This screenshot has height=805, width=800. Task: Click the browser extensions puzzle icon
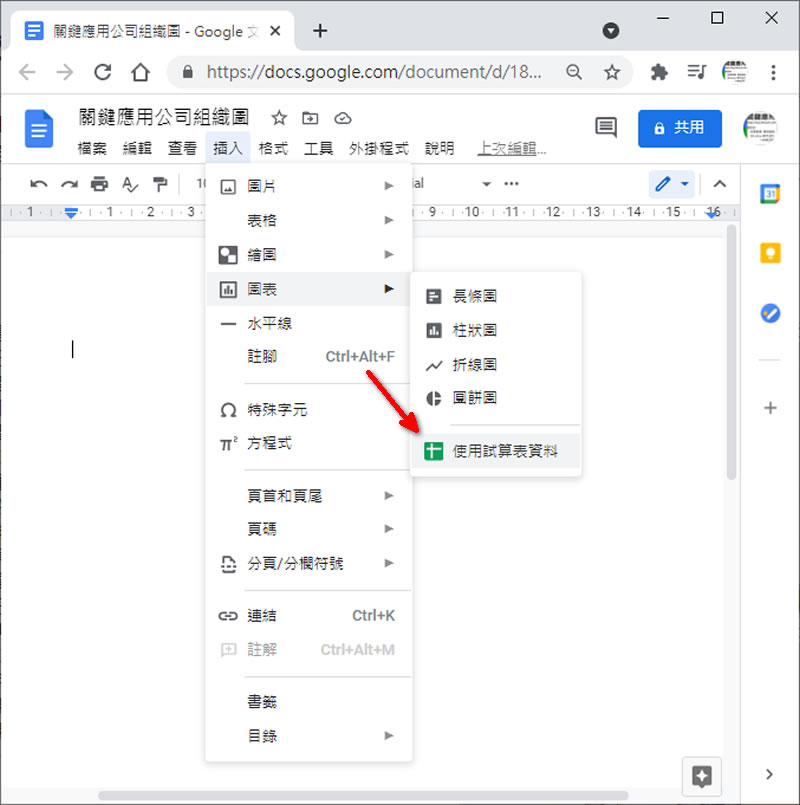click(x=659, y=72)
